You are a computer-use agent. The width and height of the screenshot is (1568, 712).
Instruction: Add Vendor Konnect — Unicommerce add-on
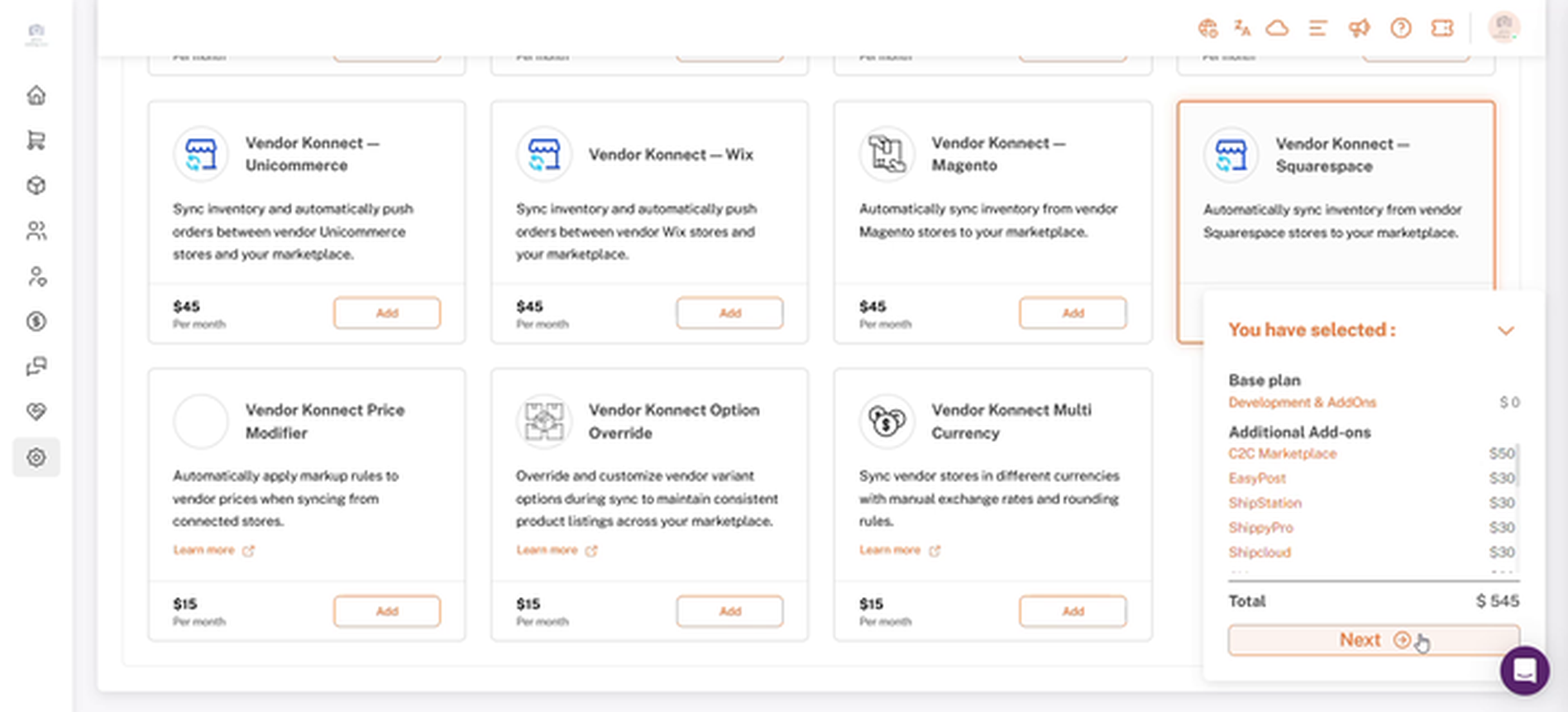(x=387, y=313)
